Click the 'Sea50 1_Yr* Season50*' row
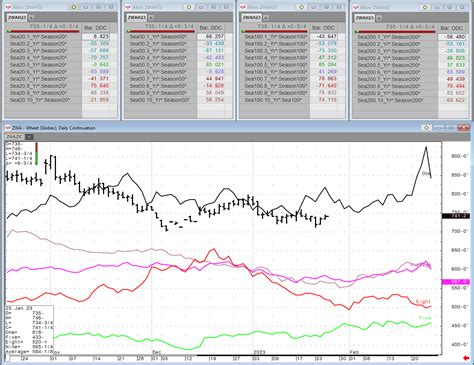 pos(161,37)
